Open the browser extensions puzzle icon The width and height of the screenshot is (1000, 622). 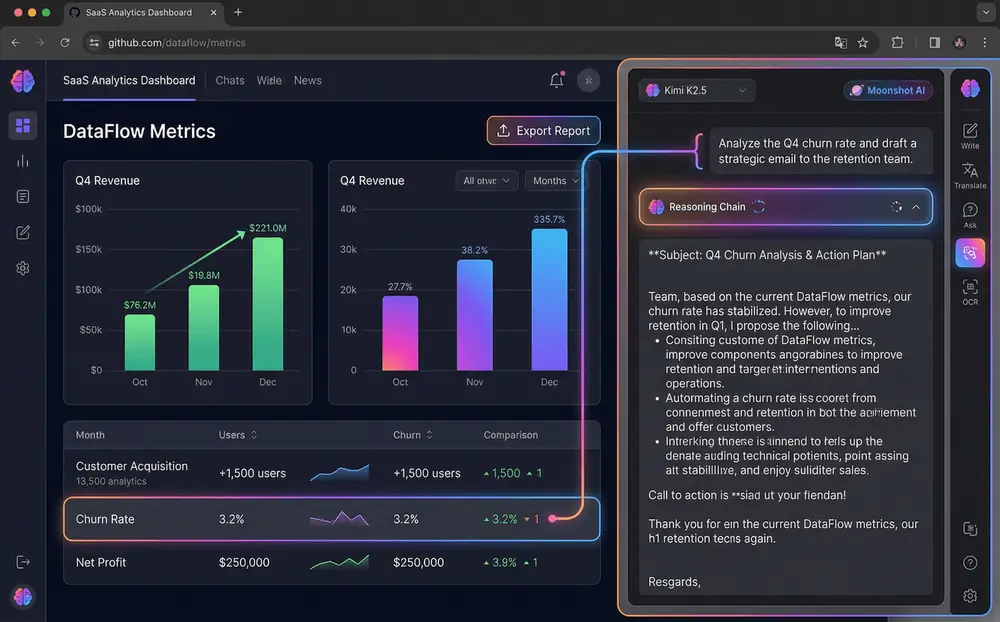pos(897,43)
